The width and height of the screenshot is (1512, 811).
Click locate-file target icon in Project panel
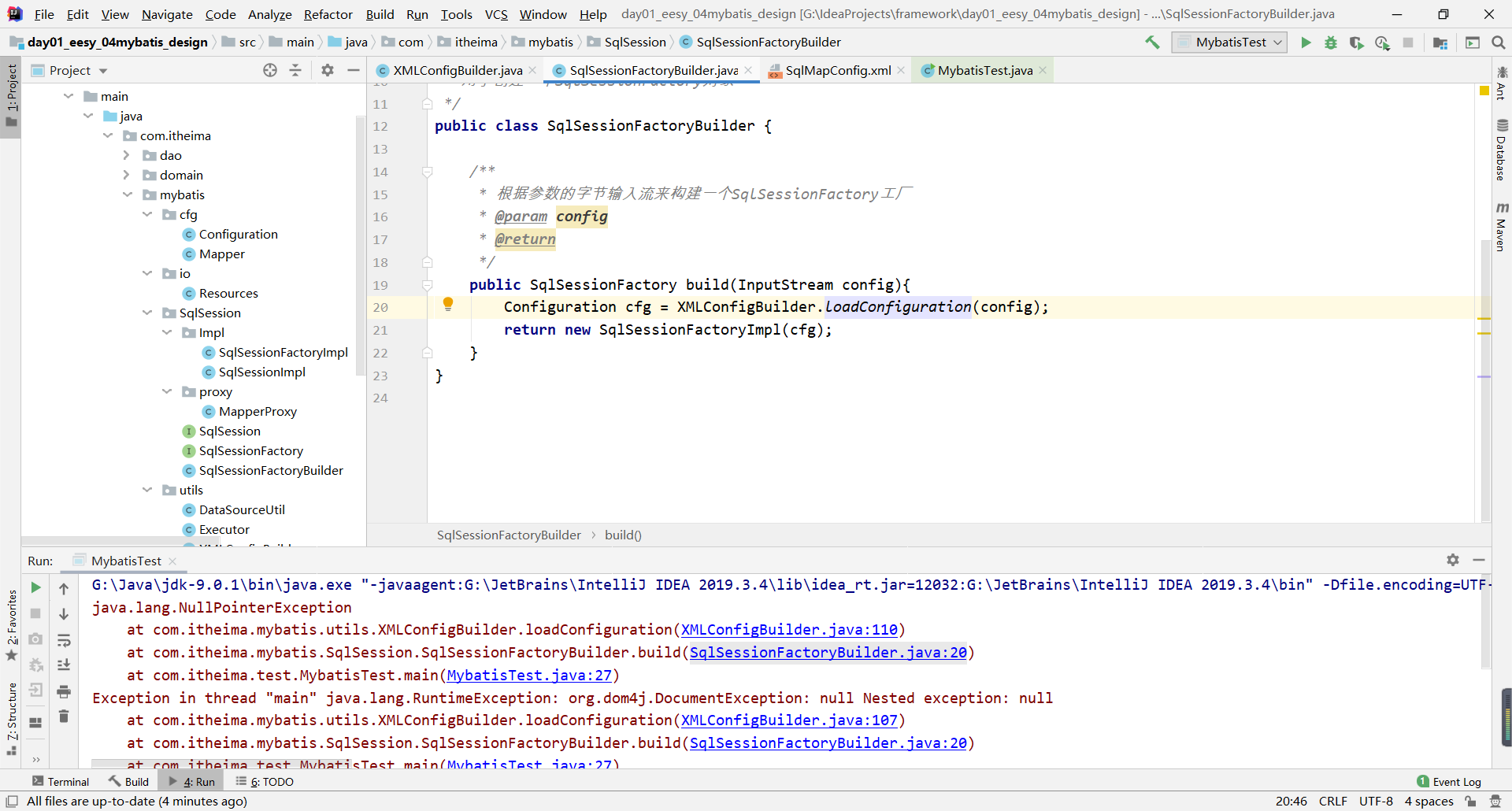270,70
